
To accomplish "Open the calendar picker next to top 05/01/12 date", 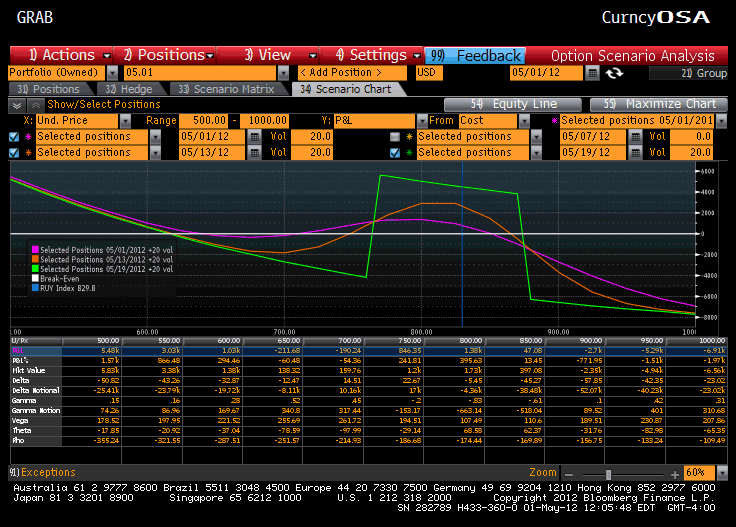I will pyautogui.click(x=593, y=73).
